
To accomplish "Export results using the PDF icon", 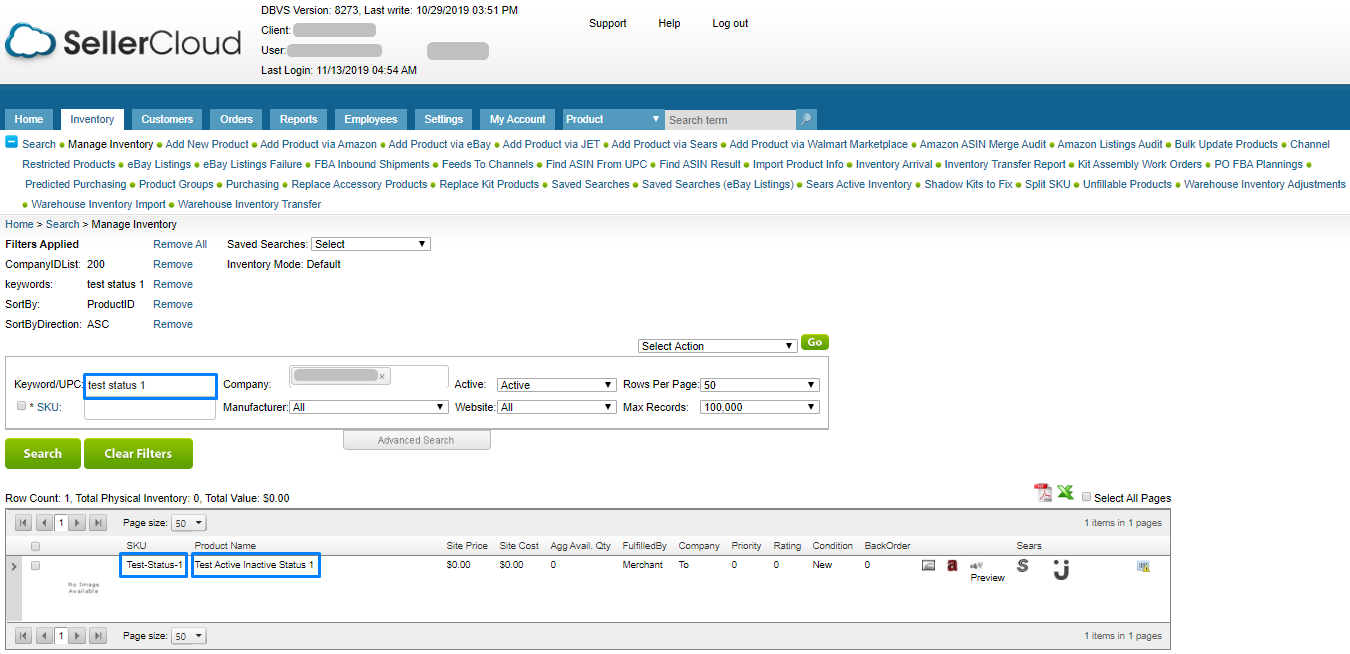I will (1043, 492).
